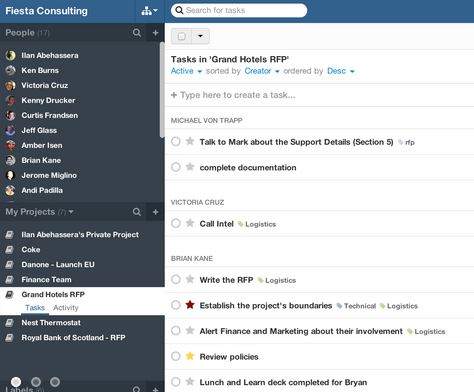Open the Desc order dropdown
The width and height of the screenshot is (474, 392).
pos(341,71)
